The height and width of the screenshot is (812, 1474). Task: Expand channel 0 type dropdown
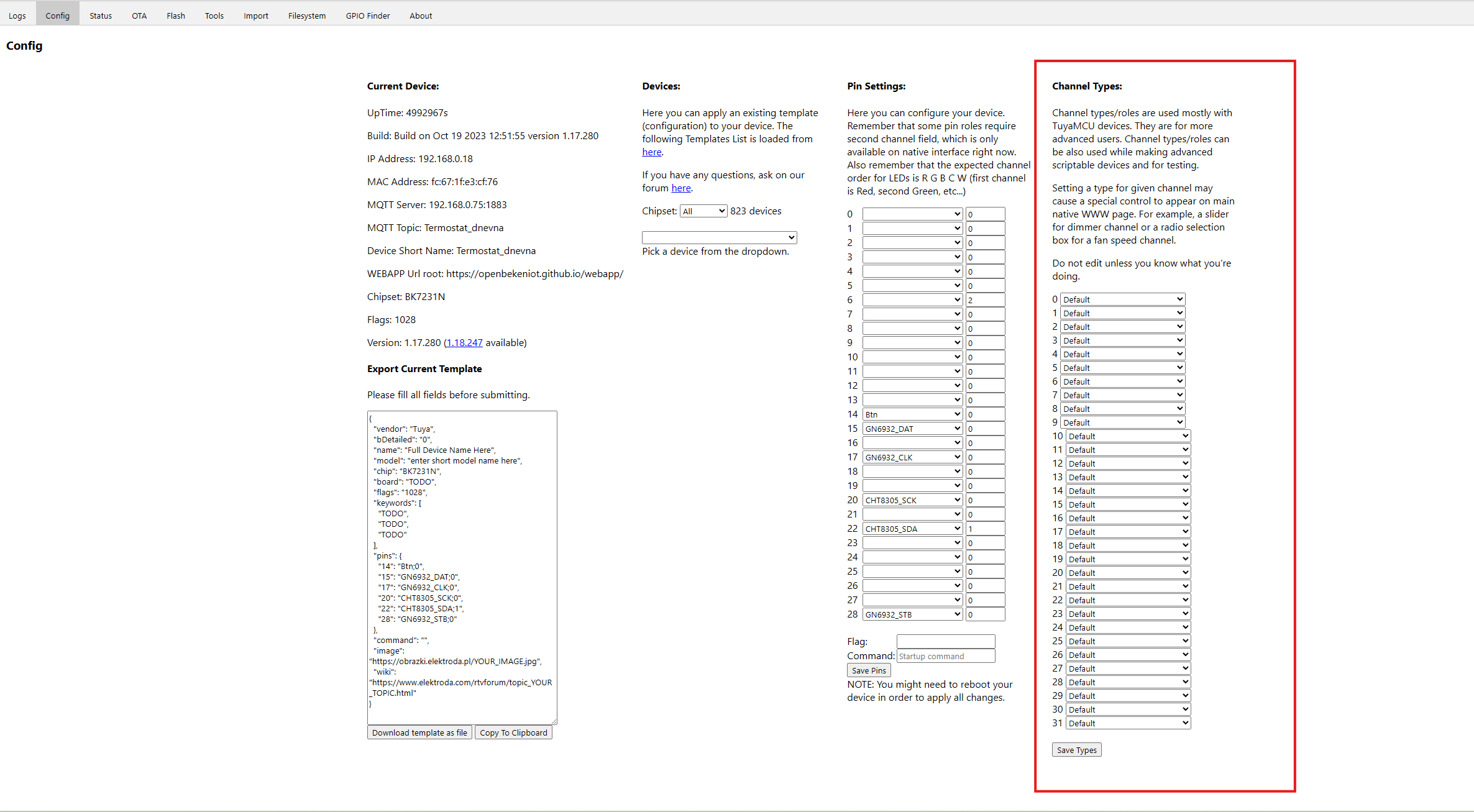coord(1122,299)
